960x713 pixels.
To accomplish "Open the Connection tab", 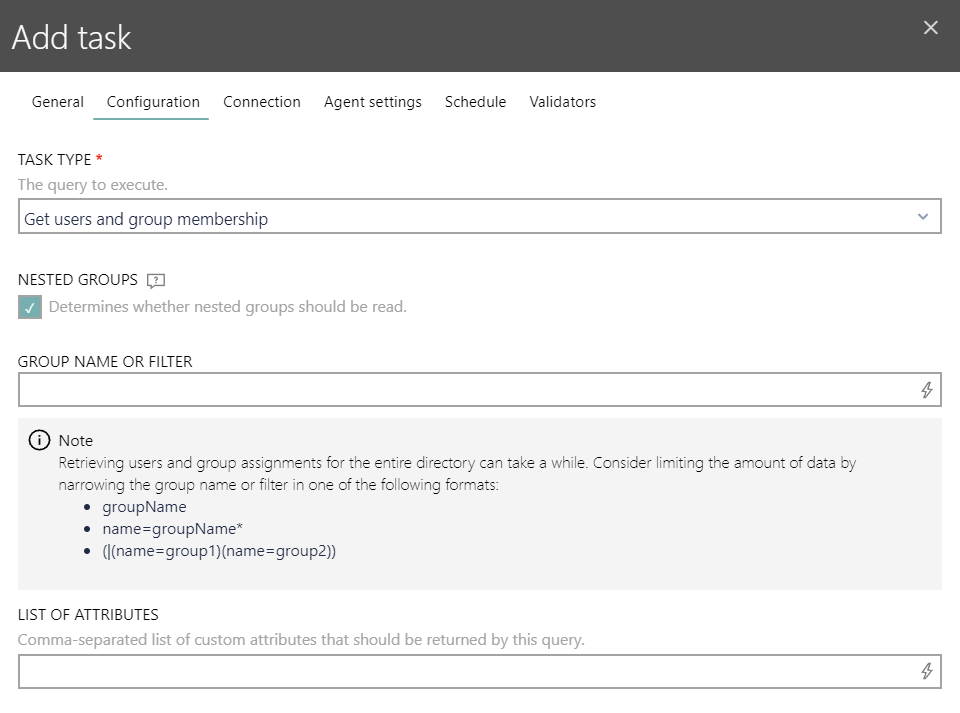I will point(262,102).
